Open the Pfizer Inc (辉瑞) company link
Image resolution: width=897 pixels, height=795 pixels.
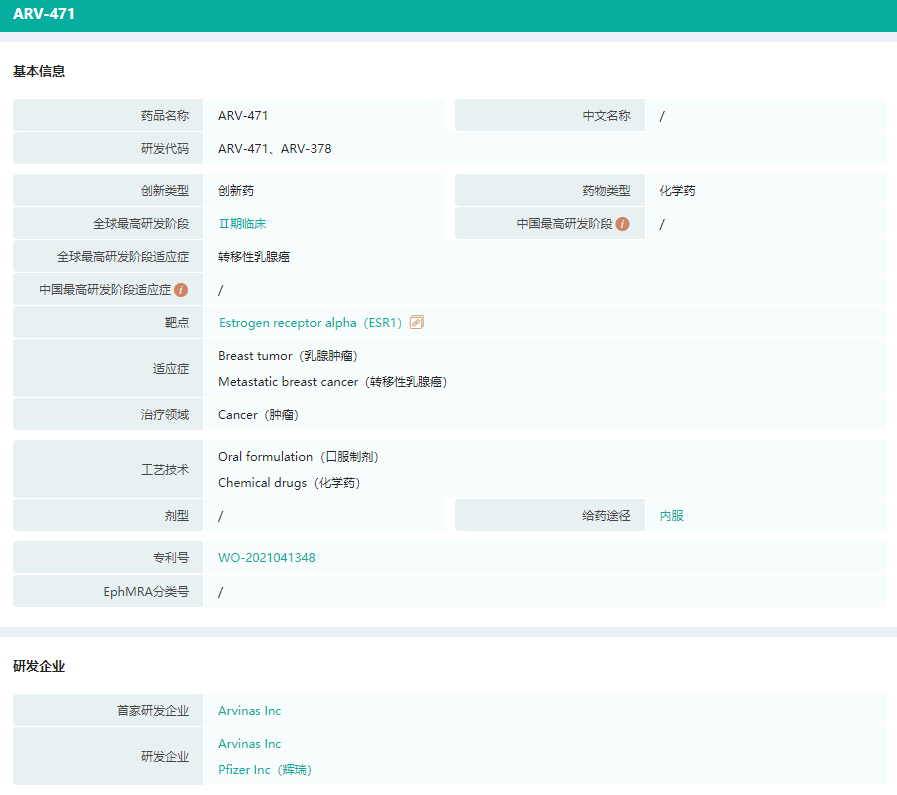click(x=265, y=770)
